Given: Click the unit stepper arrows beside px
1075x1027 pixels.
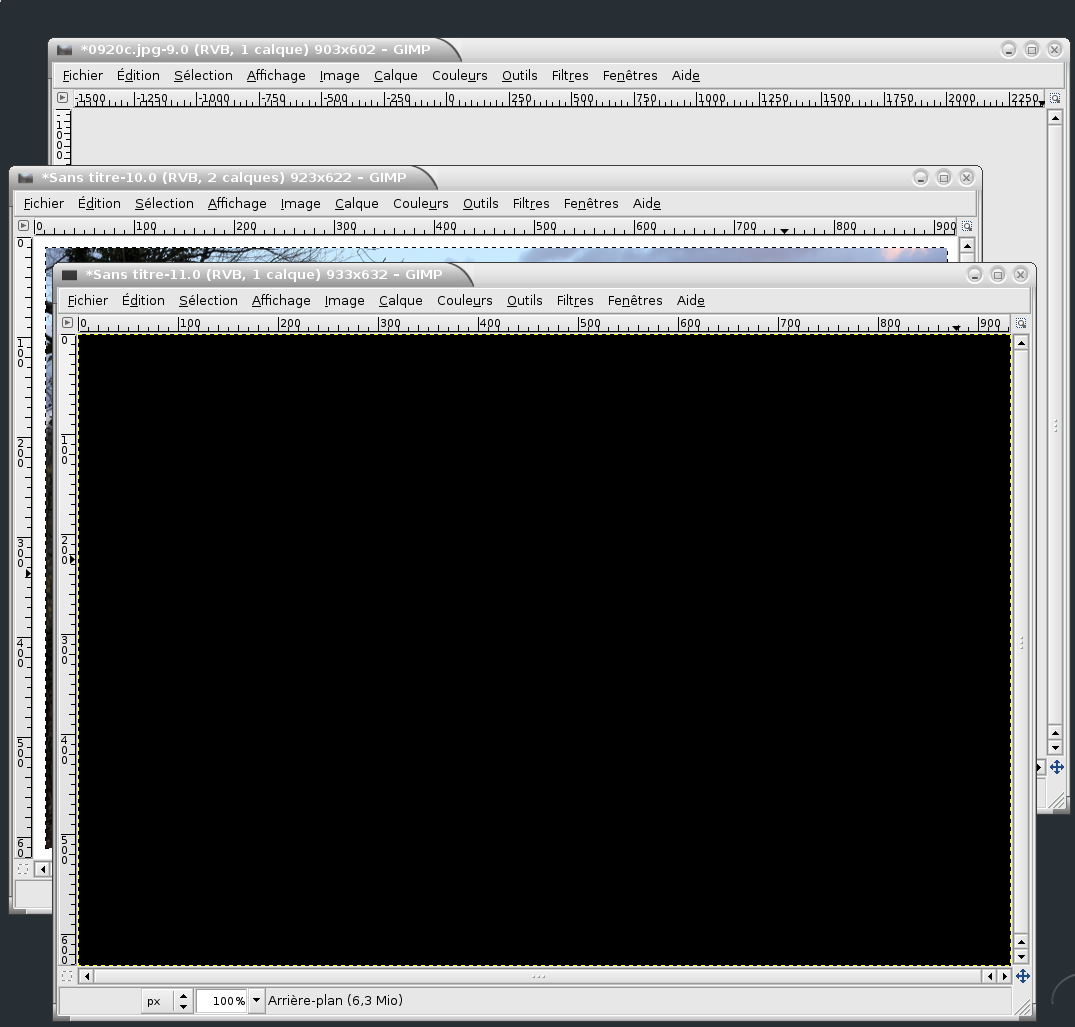Looking at the screenshot, I should coord(183,1000).
